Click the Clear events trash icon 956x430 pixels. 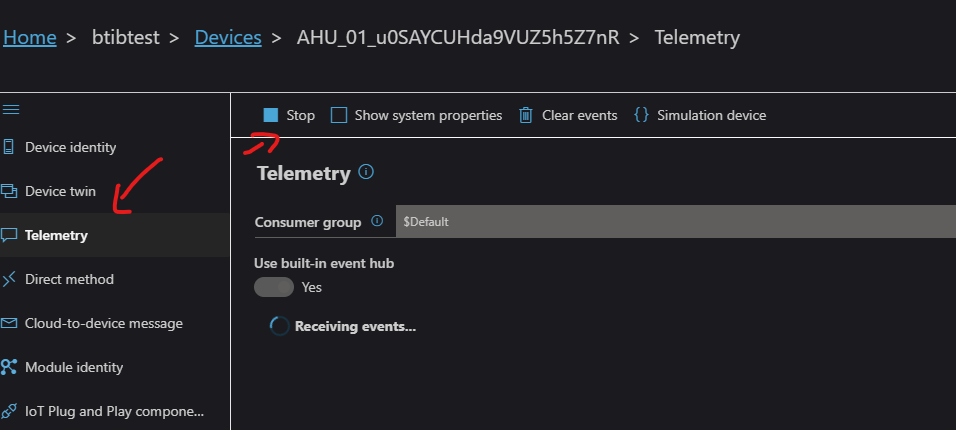coord(526,115)
